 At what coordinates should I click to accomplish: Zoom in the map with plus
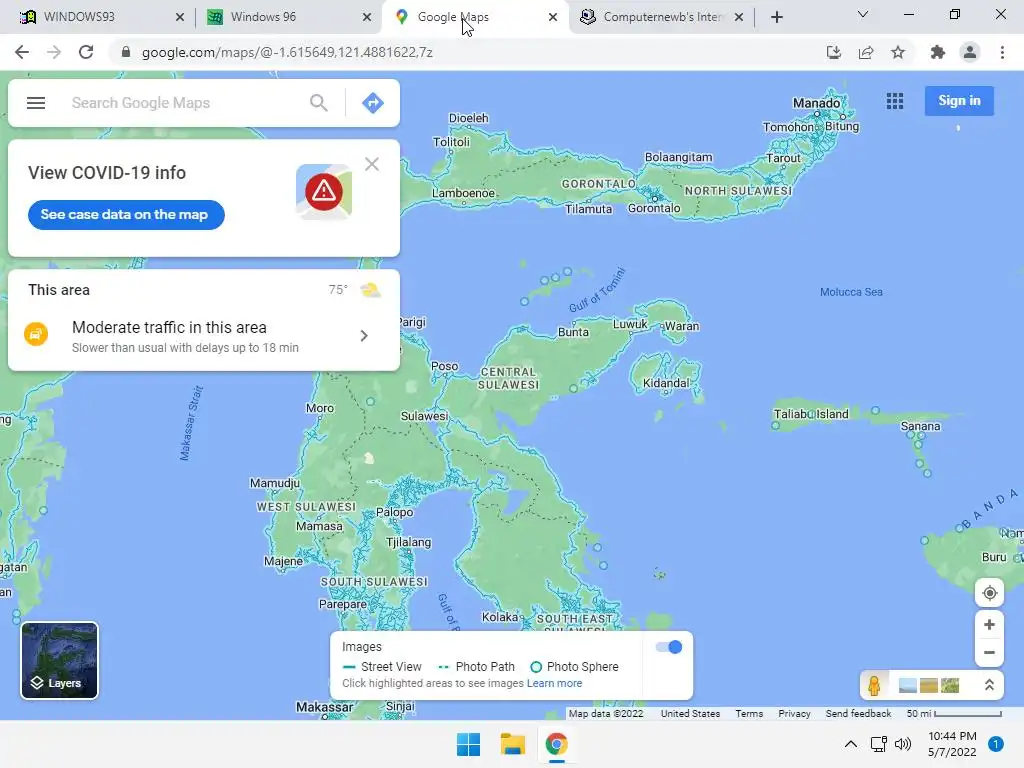pyautogui.click(x=989, y=625)
